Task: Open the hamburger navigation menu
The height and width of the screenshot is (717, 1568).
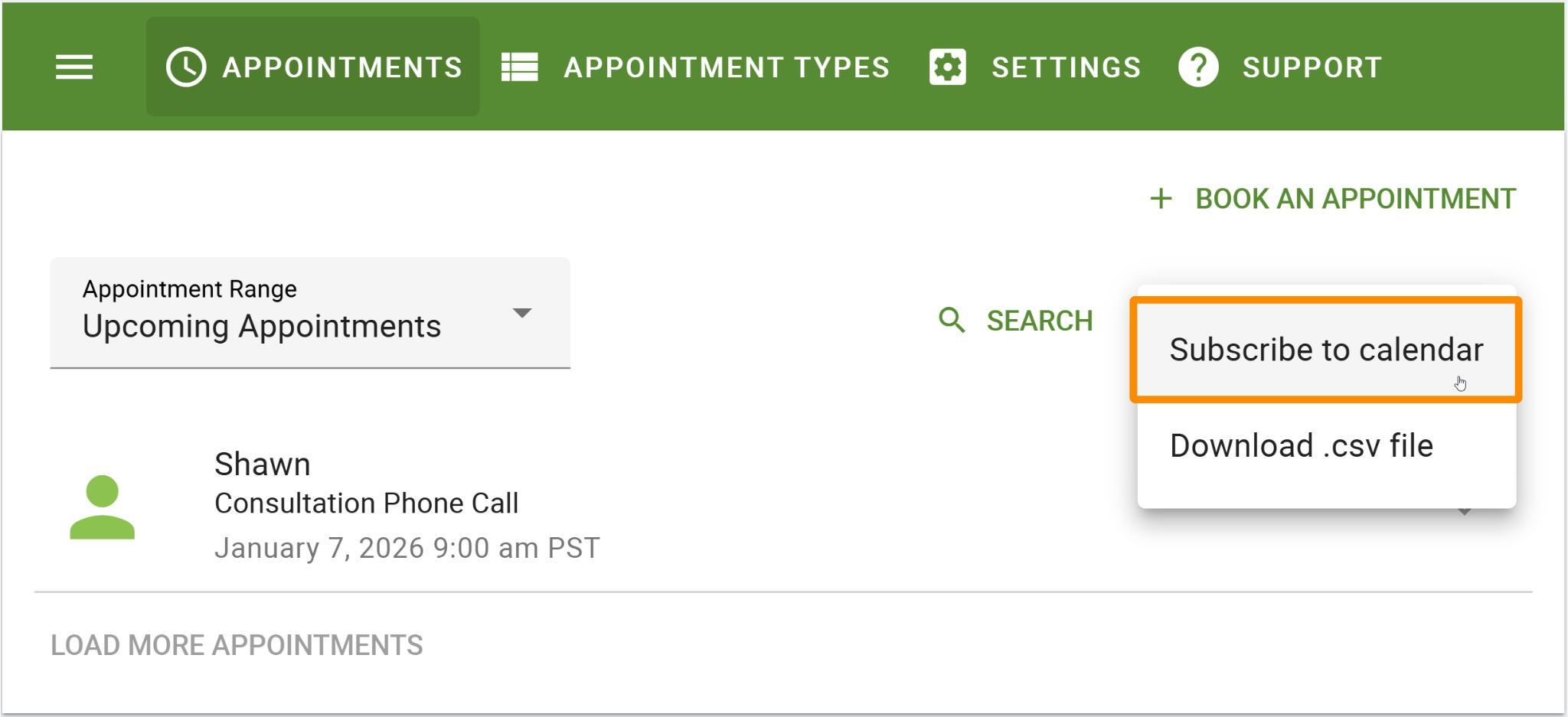Action: 73,67
